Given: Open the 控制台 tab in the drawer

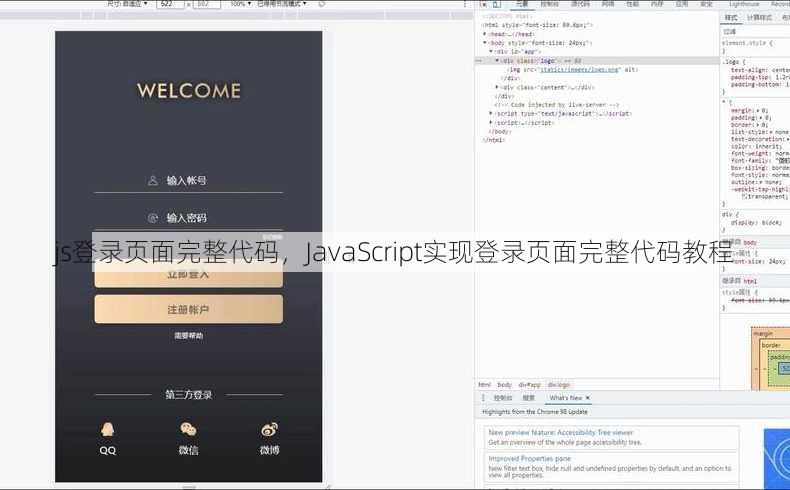Looking at the screenshot, I should [x=502, y=398].
